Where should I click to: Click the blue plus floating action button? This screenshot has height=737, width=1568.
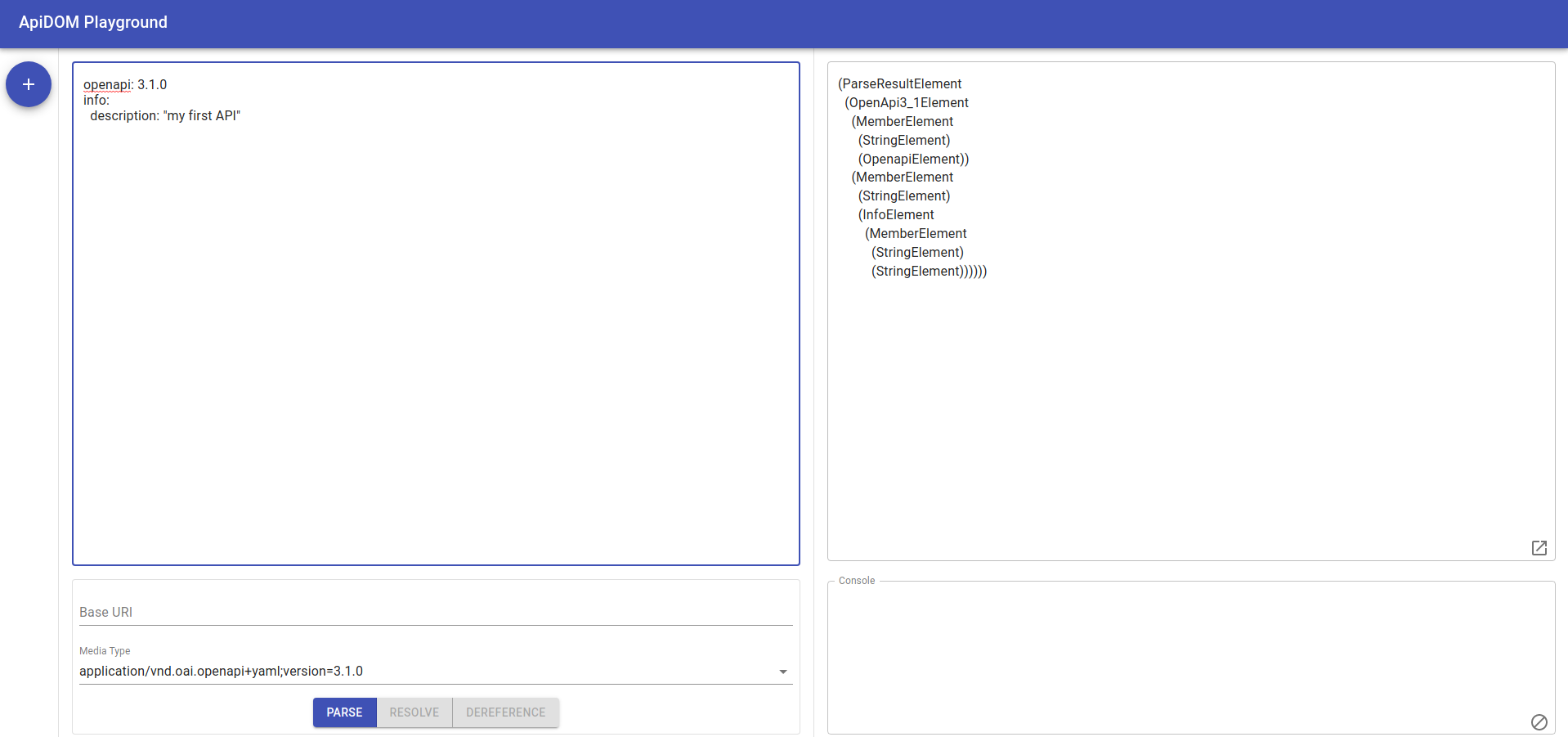tap(29, 84)
